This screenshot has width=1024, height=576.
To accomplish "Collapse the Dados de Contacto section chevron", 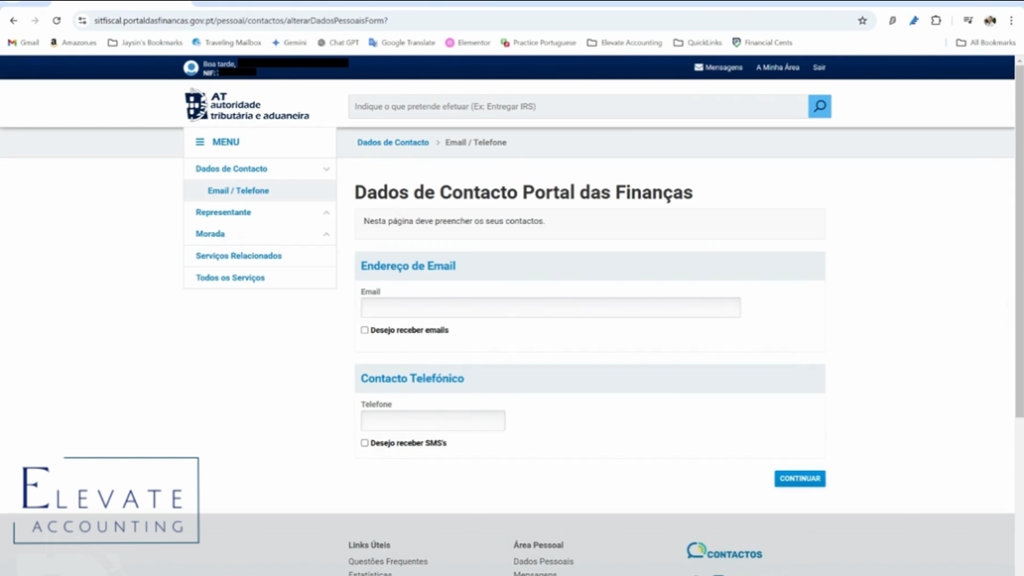I will click(x=328, y=169).
